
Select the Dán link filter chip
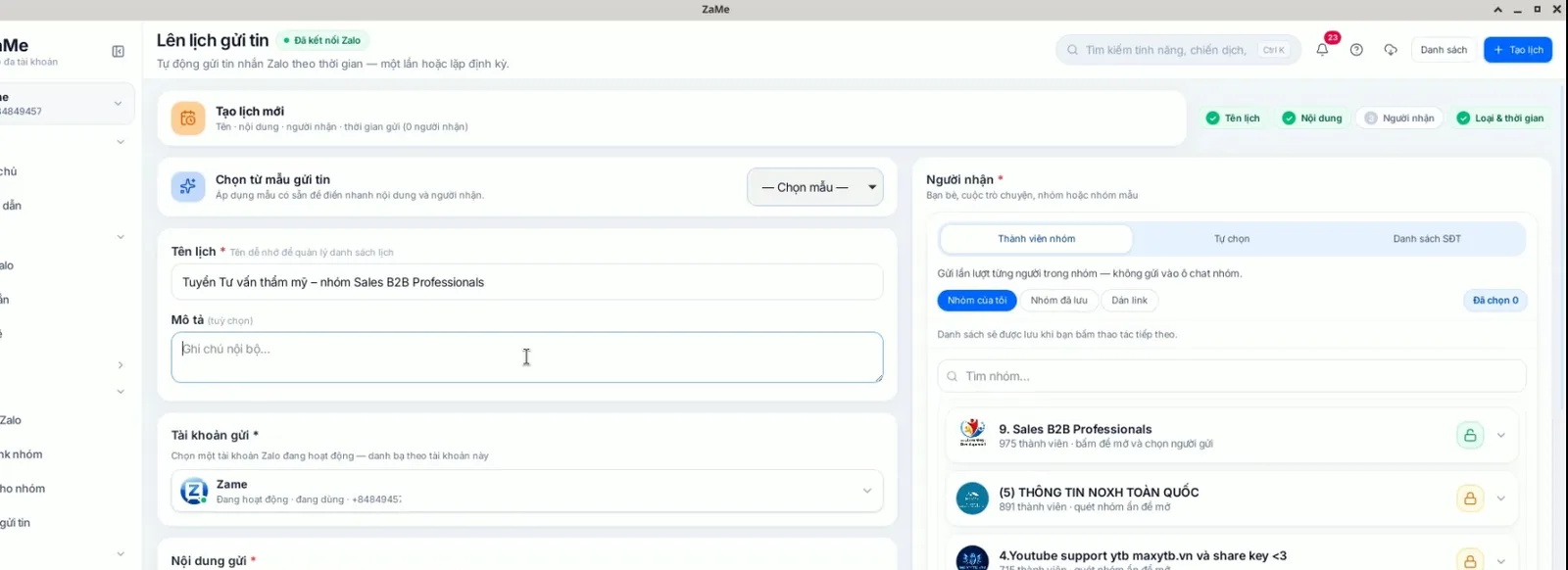1129,301
